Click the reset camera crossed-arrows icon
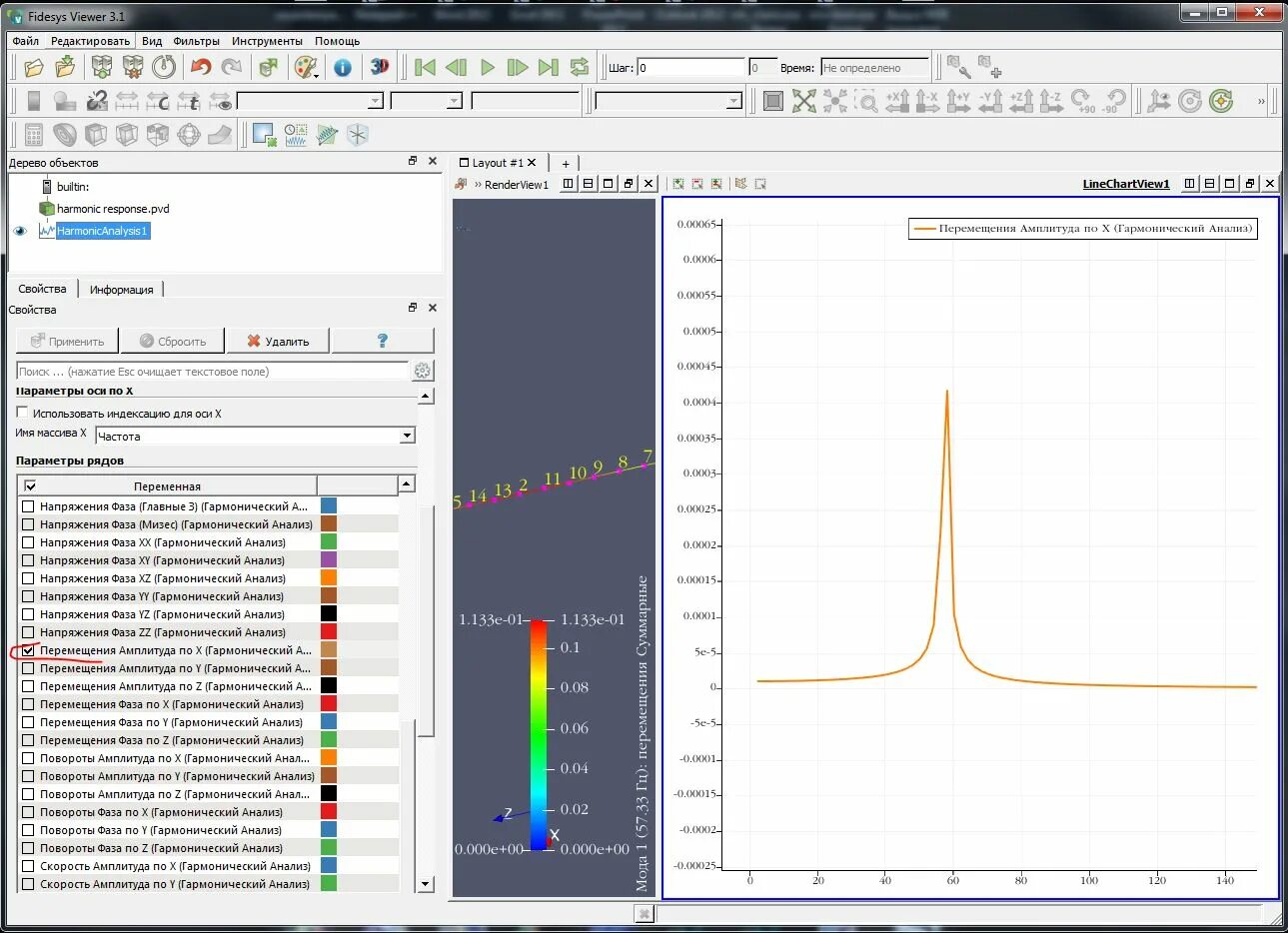 (x=804, y=101)
